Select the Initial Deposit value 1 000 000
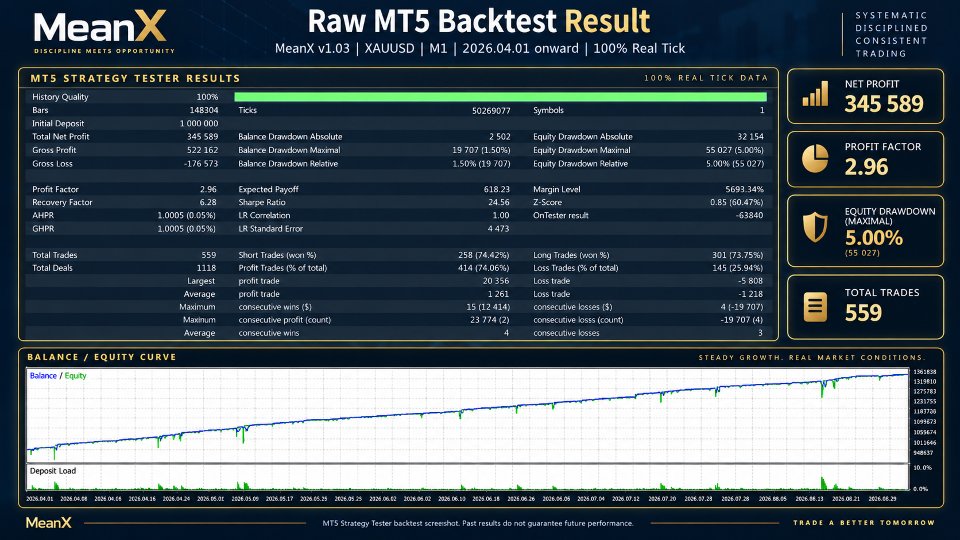The height and width of the screenshot is (540, 960). click(x=199, y=123)
